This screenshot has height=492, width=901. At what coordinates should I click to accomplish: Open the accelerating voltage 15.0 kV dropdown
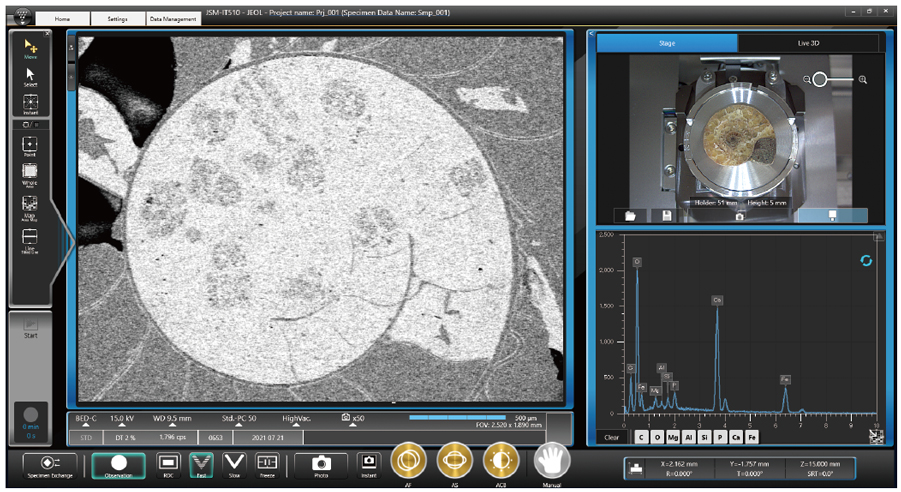pos(122,420)
